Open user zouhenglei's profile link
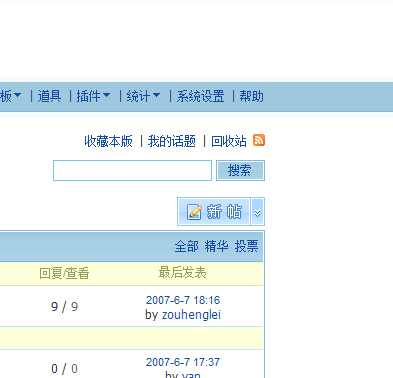 point(191,315)
